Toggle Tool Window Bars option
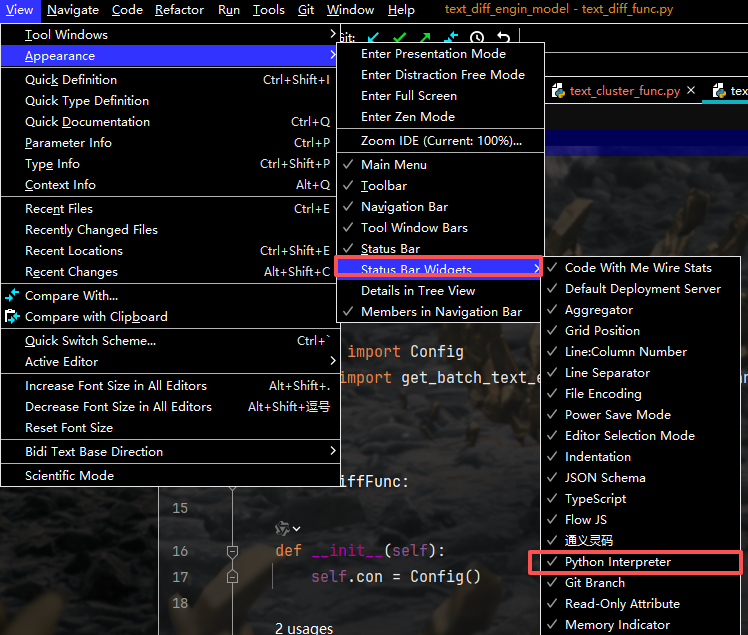748x635 pixels. point(440,228)
